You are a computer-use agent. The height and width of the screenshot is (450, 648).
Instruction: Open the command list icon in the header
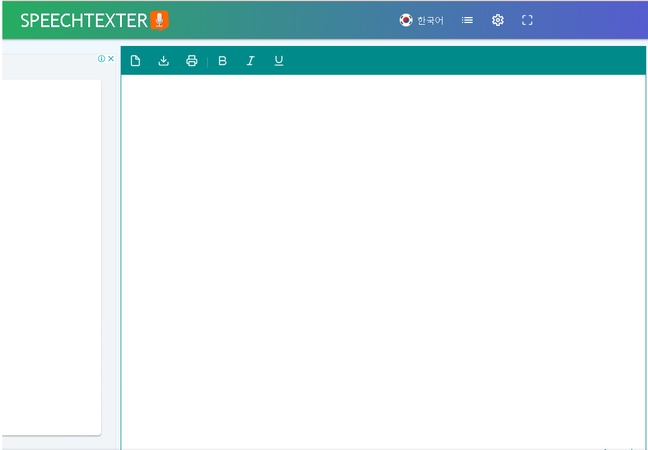coord(467,20)
